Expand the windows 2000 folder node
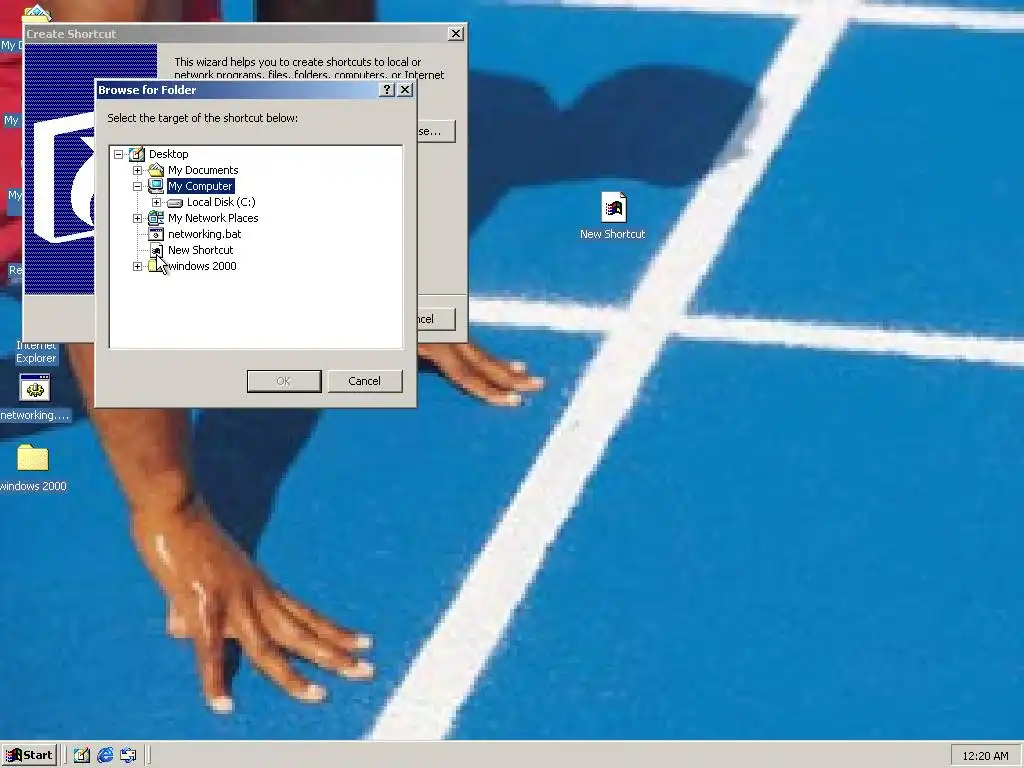Screen dimensions: 1024x768 [x=137, y=266]
